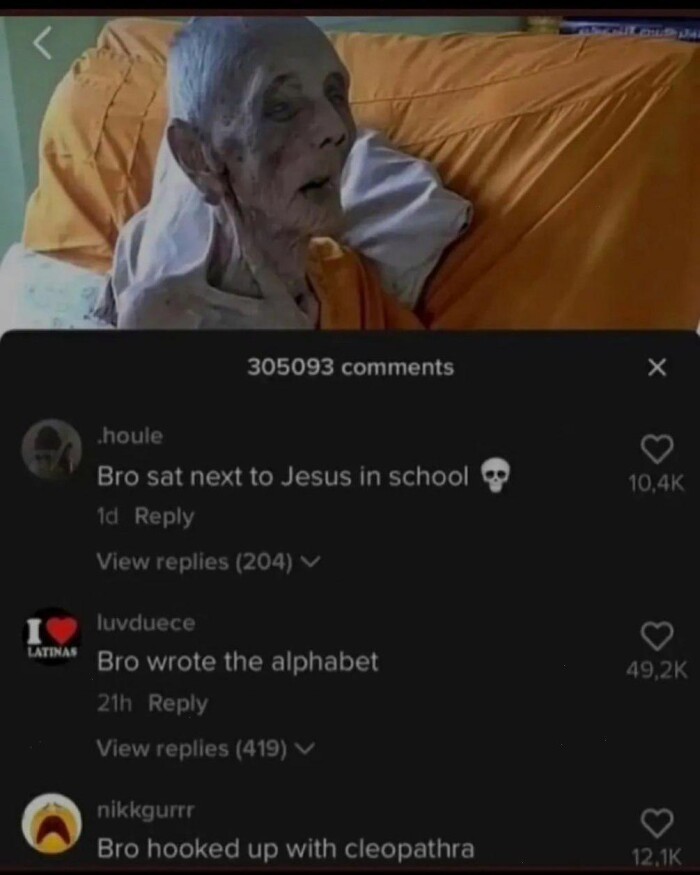
Task: Tap the 305093 comments header
Action: (351, 367)
